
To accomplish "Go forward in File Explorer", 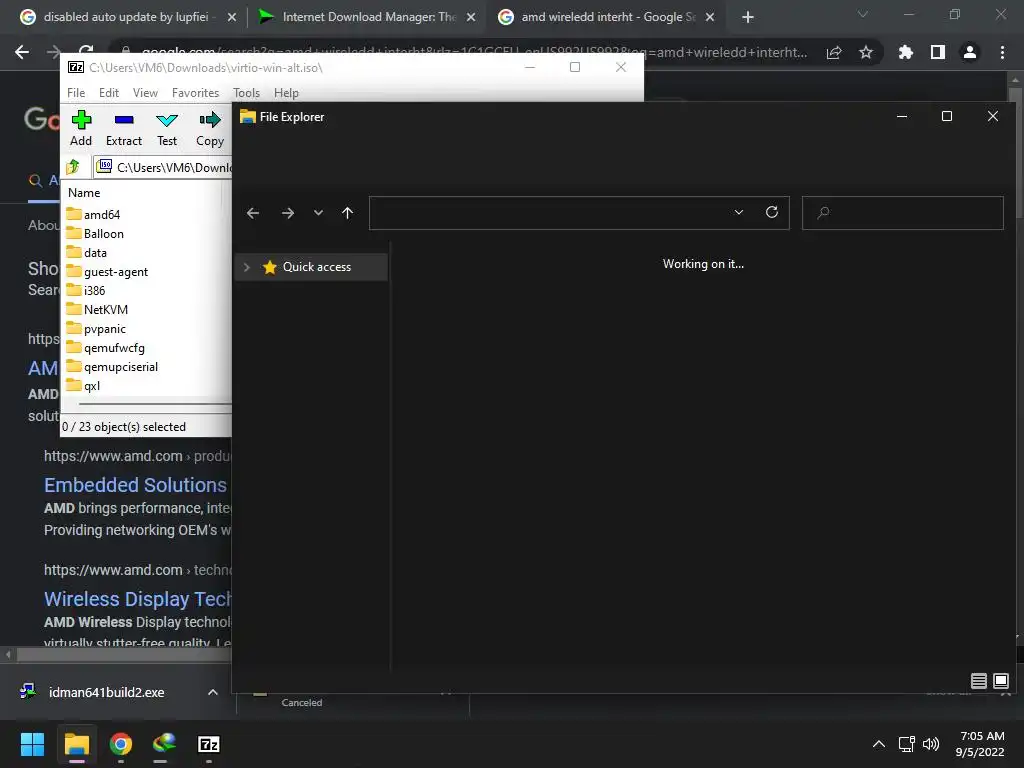I will pos(287,213).
